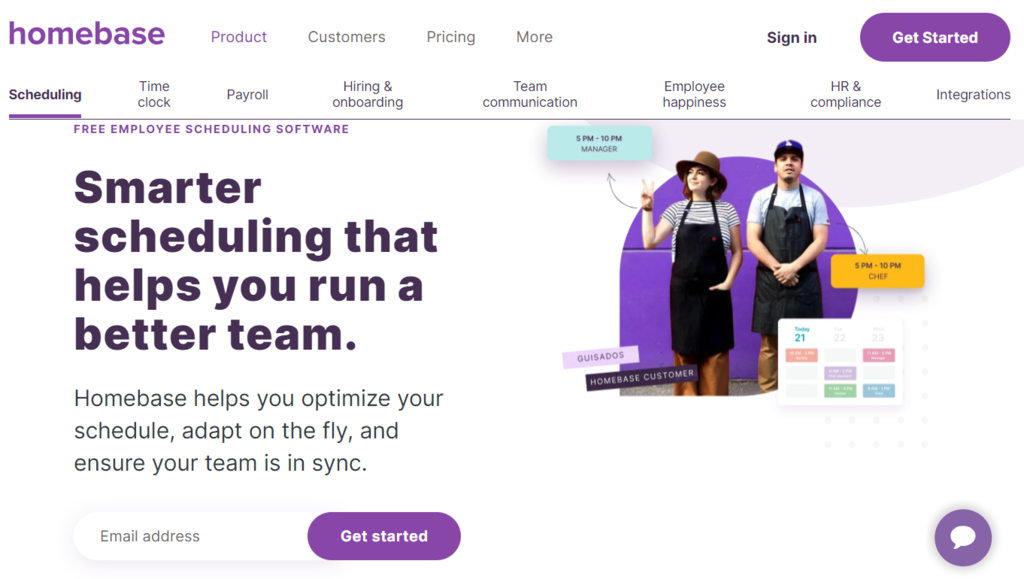Select the Scheduling tab

pyautogui.click(x=45, y=94)
